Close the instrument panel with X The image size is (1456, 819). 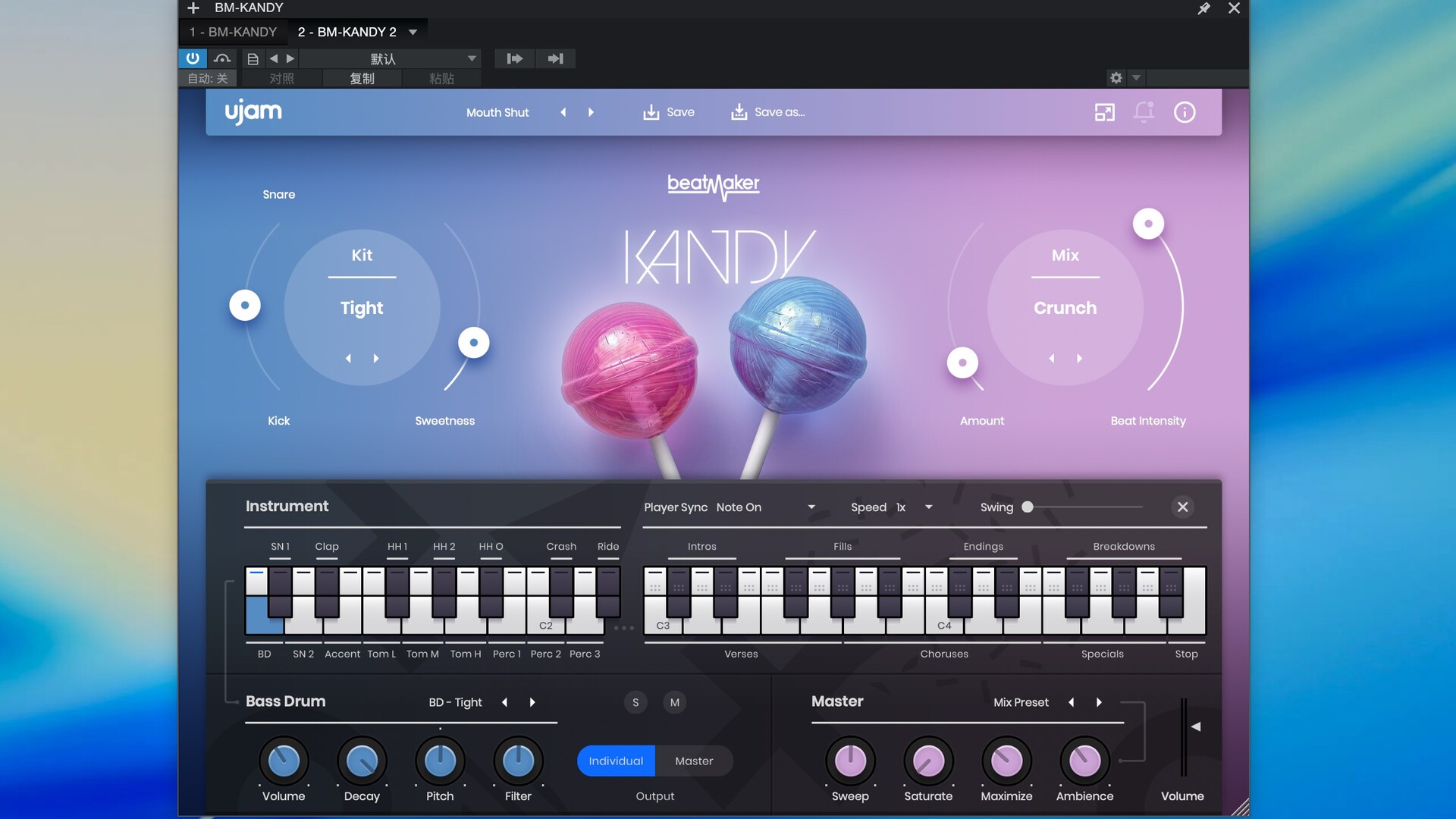(x=1182, y=507)
